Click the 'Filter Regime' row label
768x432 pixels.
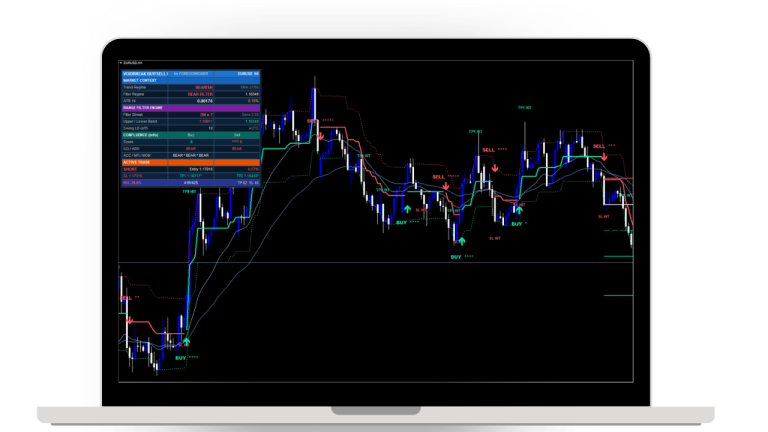pos(134,94)
